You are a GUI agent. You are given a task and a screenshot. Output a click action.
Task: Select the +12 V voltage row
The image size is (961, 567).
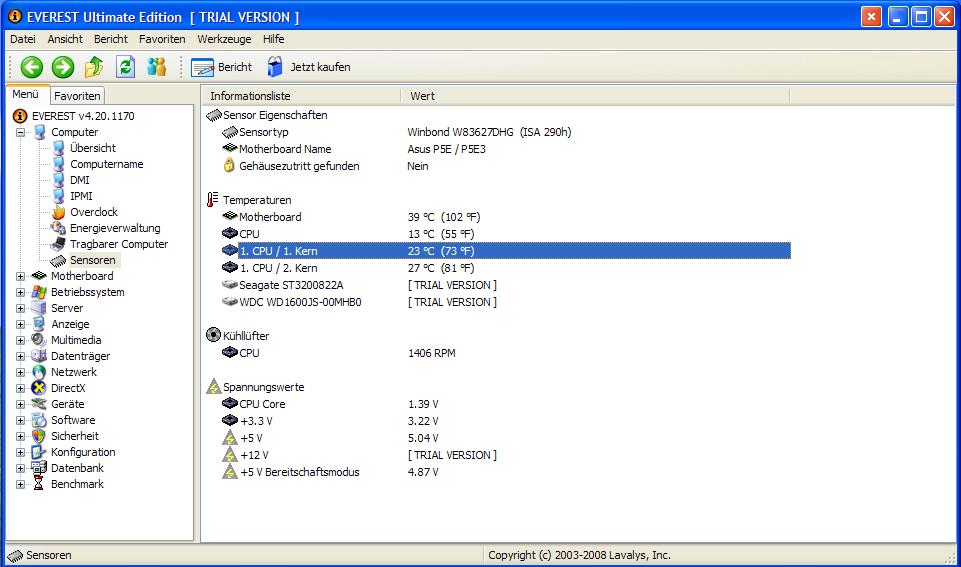tap(496, 455)
